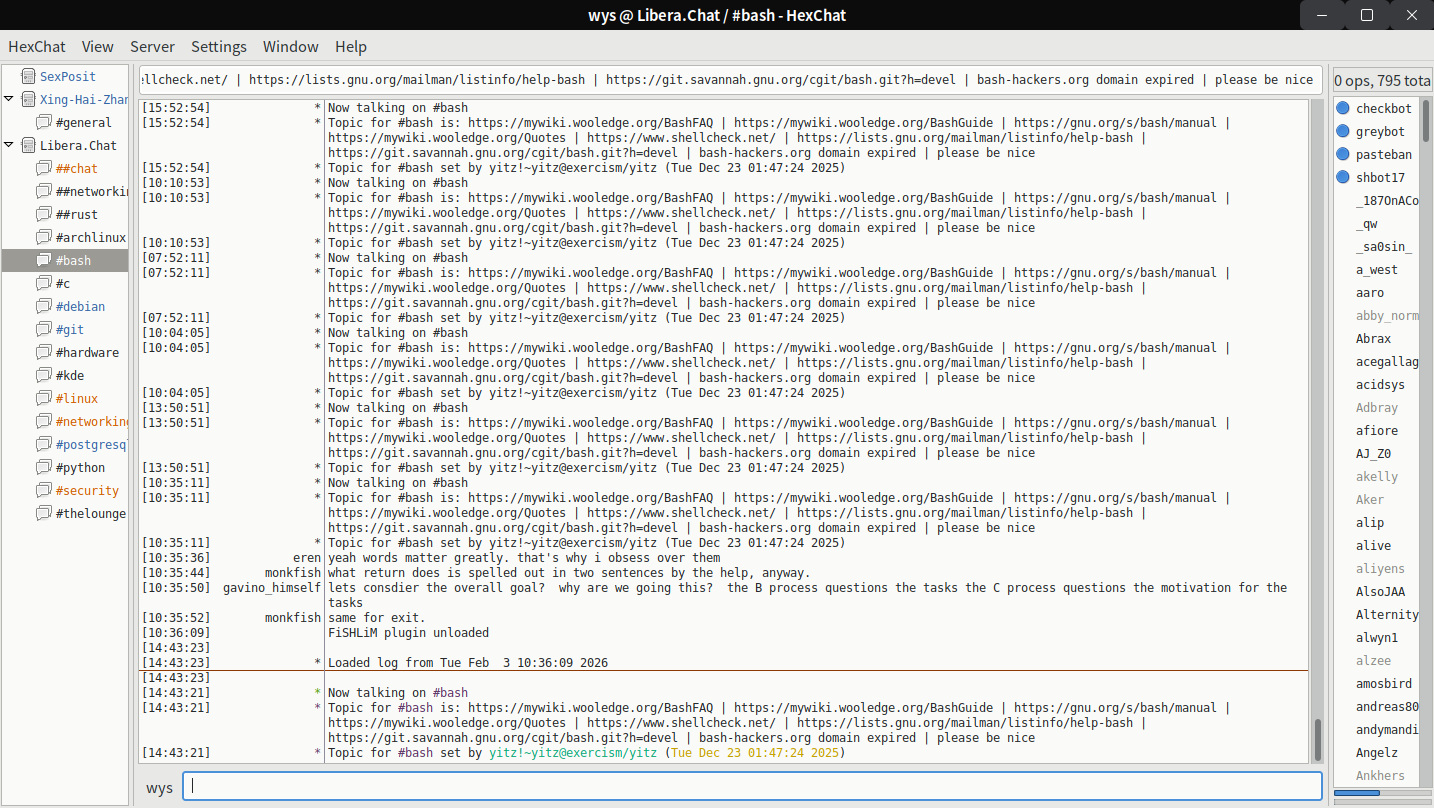Select the SexPosit network in the tree
This screenshot has width=1434, height=808.
pyautogui.click(x=68, y=76)
